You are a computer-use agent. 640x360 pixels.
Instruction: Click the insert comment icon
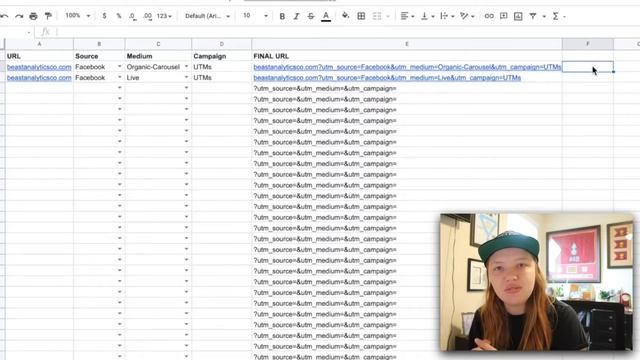pyautogui.click(x=504, y=16)
